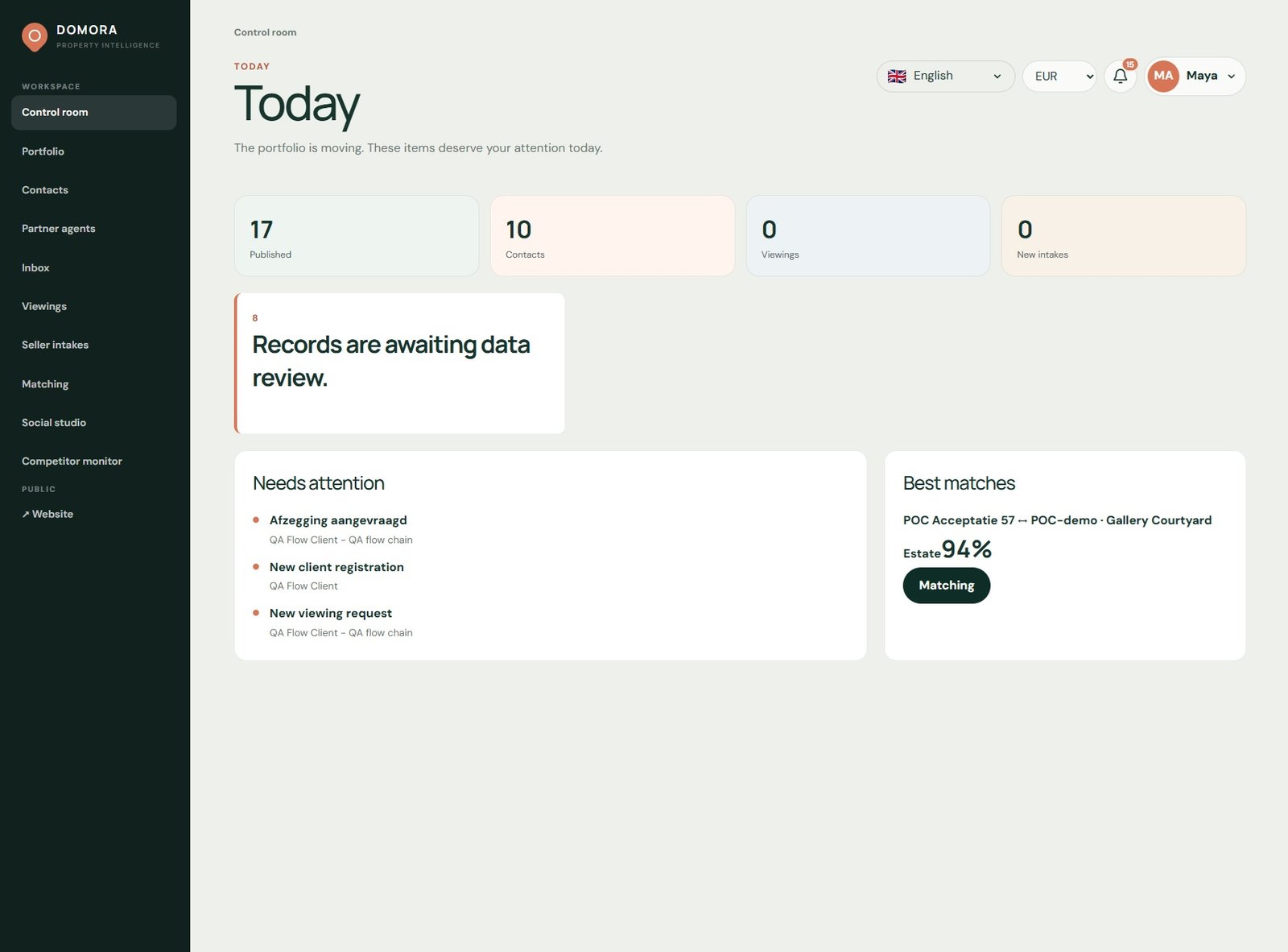Viewport: 1288px width, 952px height.
Task: Click the Domora pin logo icon
Action: pyautogui.click(x=35, y=37)
